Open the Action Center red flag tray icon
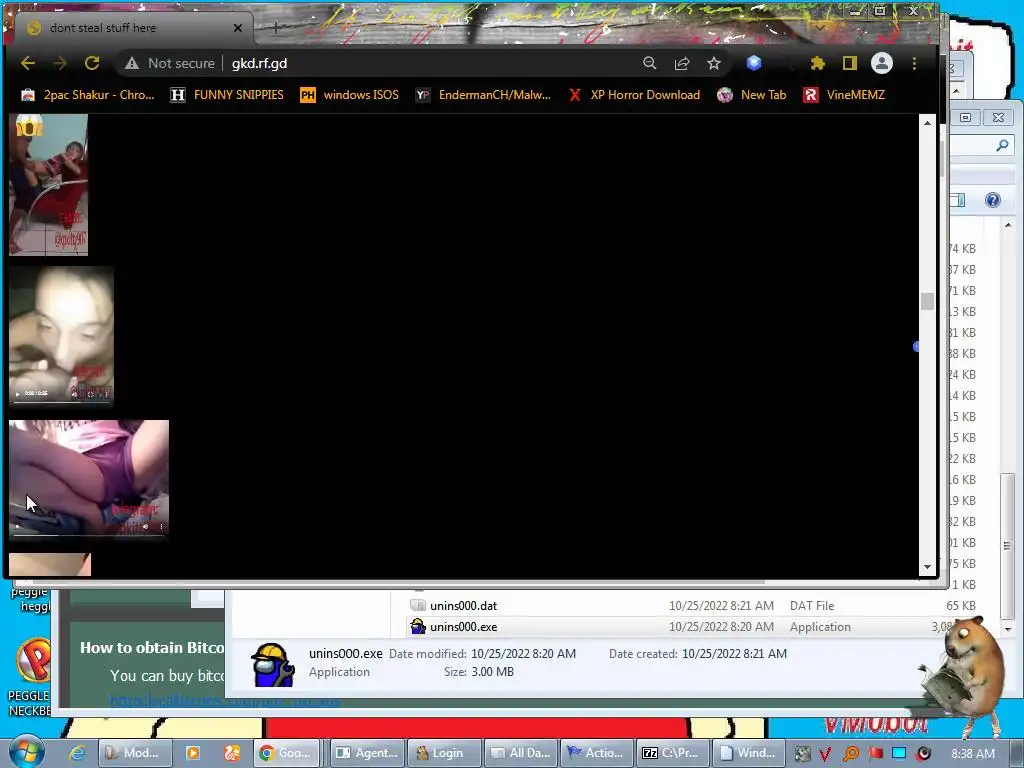 pos(876,754)
